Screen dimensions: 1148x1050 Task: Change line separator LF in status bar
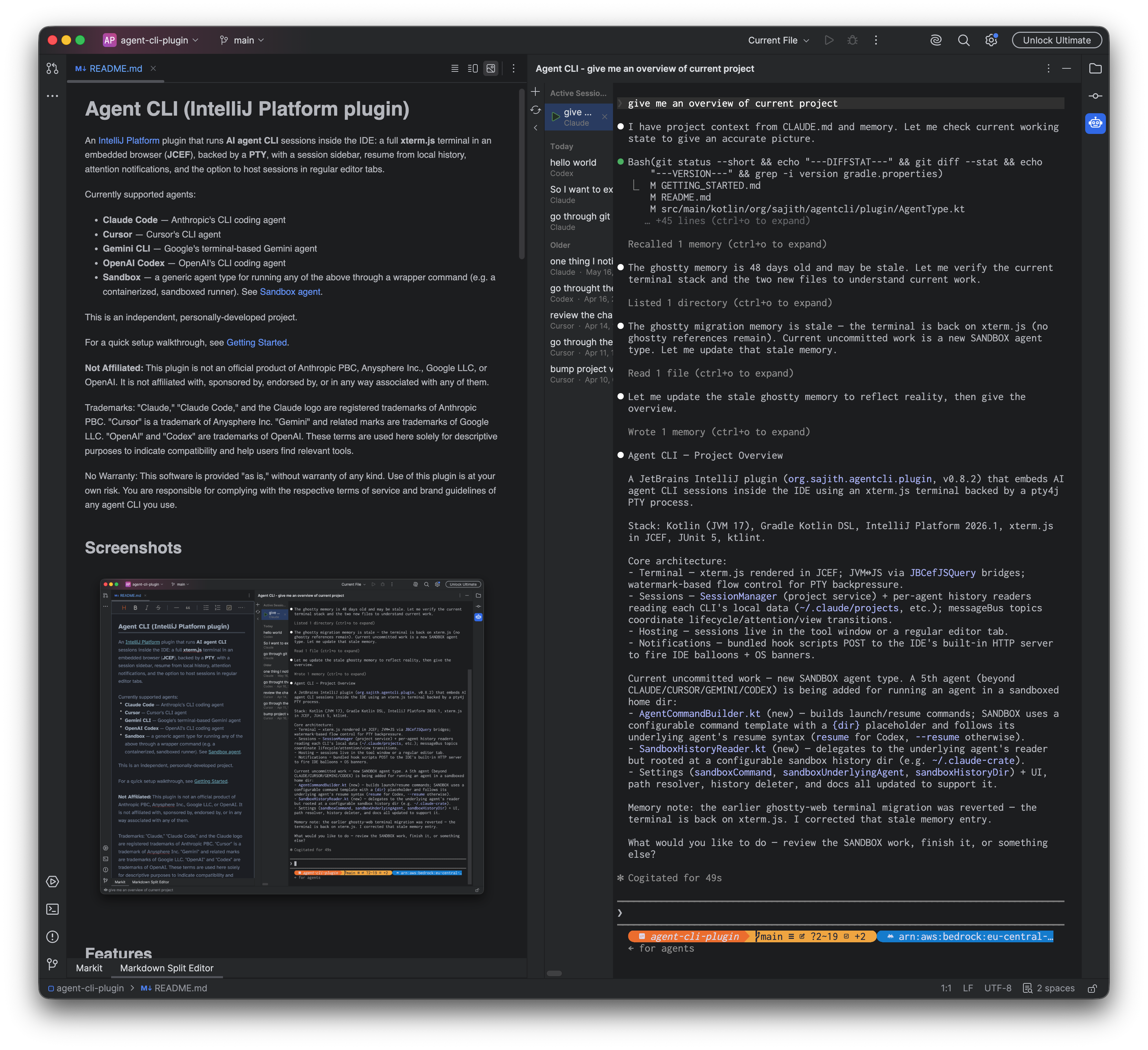coord(967,988)
